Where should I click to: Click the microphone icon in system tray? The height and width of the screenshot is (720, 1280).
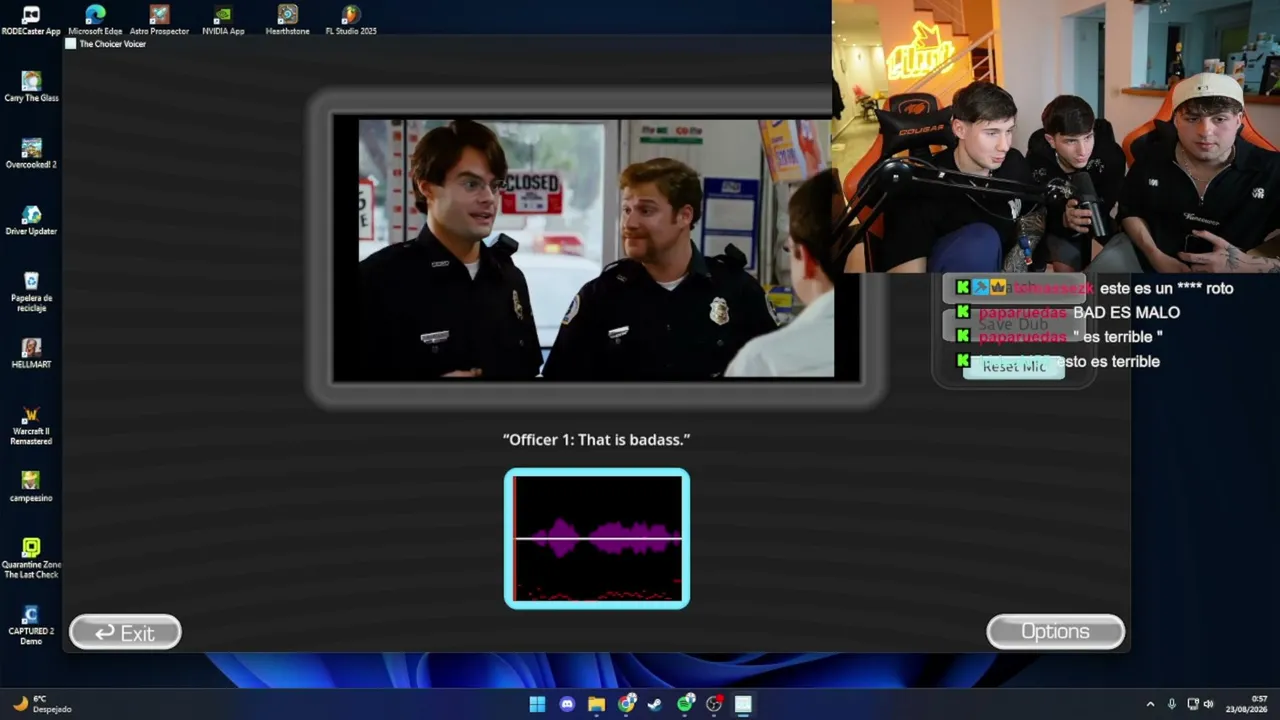[1172, 704]
